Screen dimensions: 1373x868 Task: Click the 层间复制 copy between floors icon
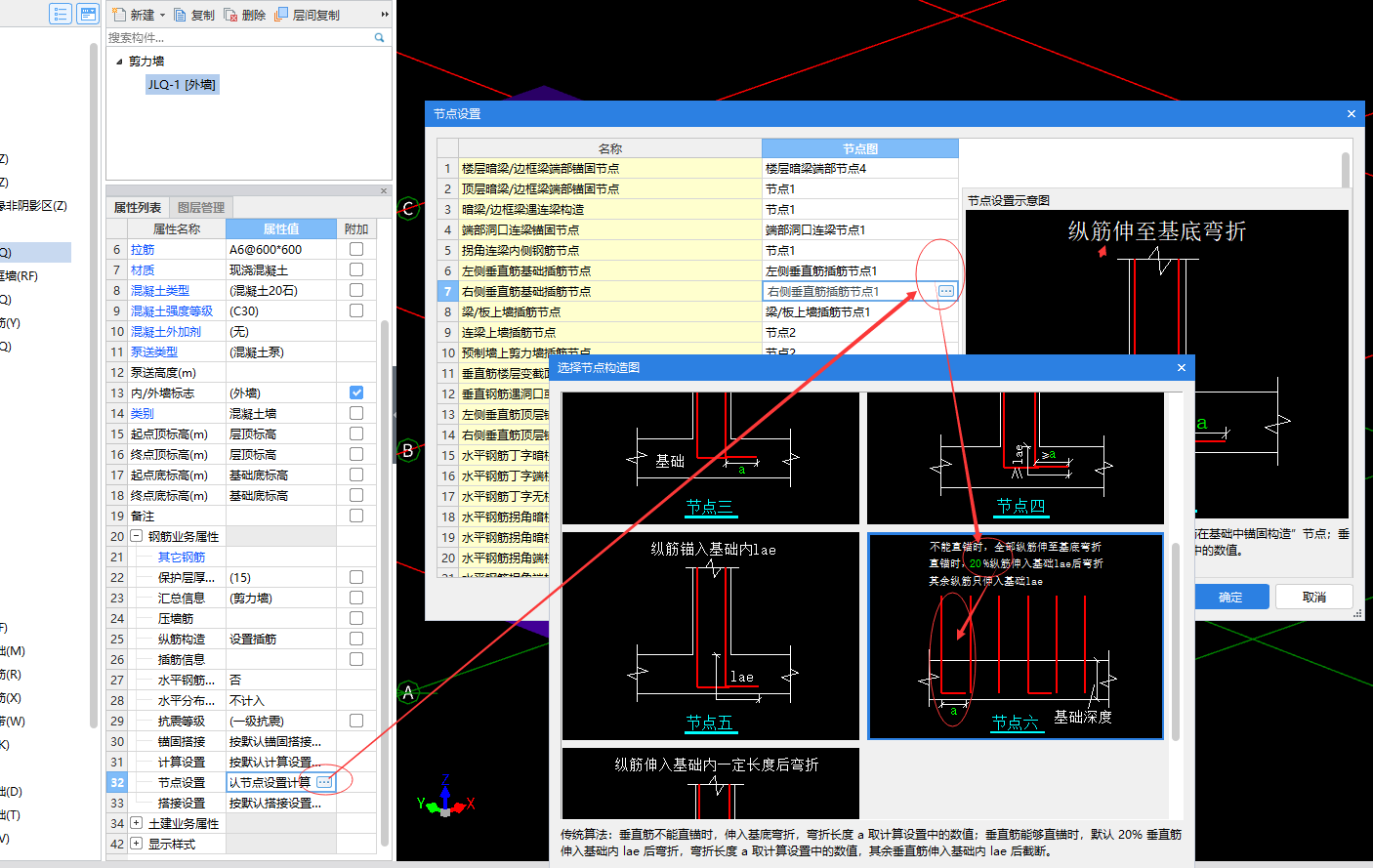(282, 15)
